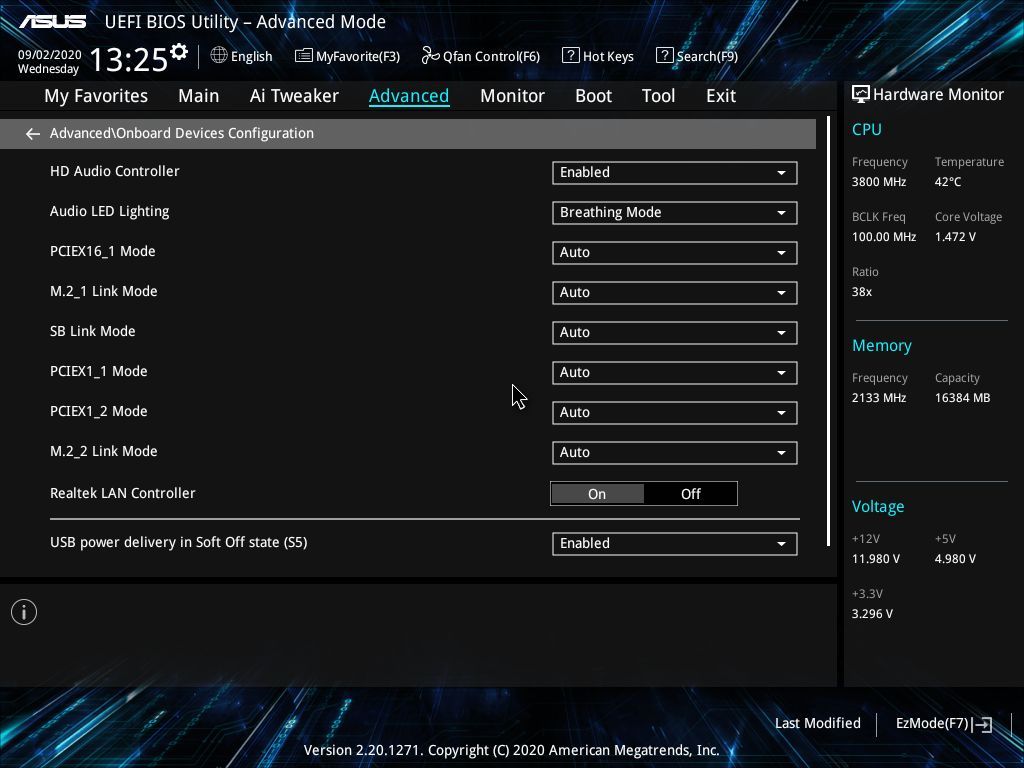Click the ASUS logo
Viewport: 1024px width, 768px height.
pos(52,22)
